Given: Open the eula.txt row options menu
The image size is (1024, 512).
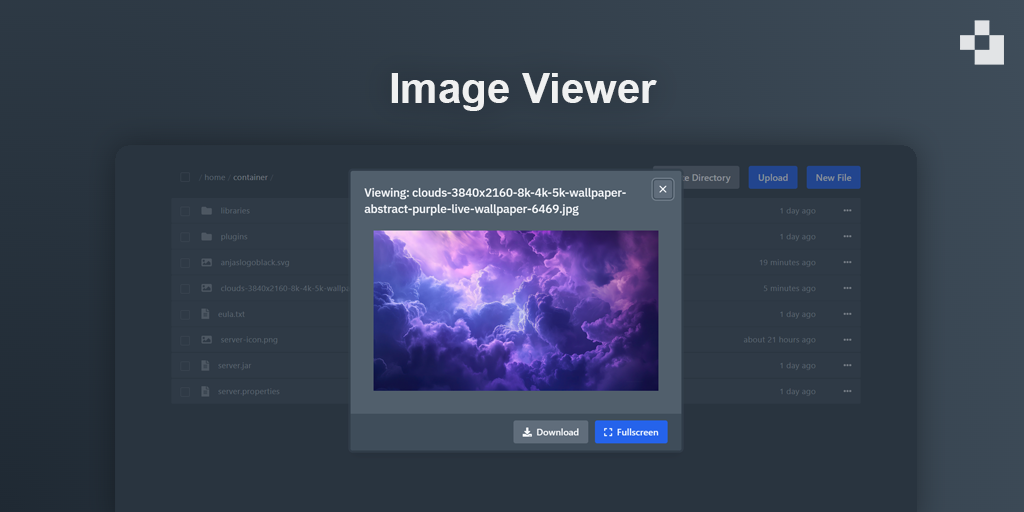Looking at the screenshot, I should point(847,313).
